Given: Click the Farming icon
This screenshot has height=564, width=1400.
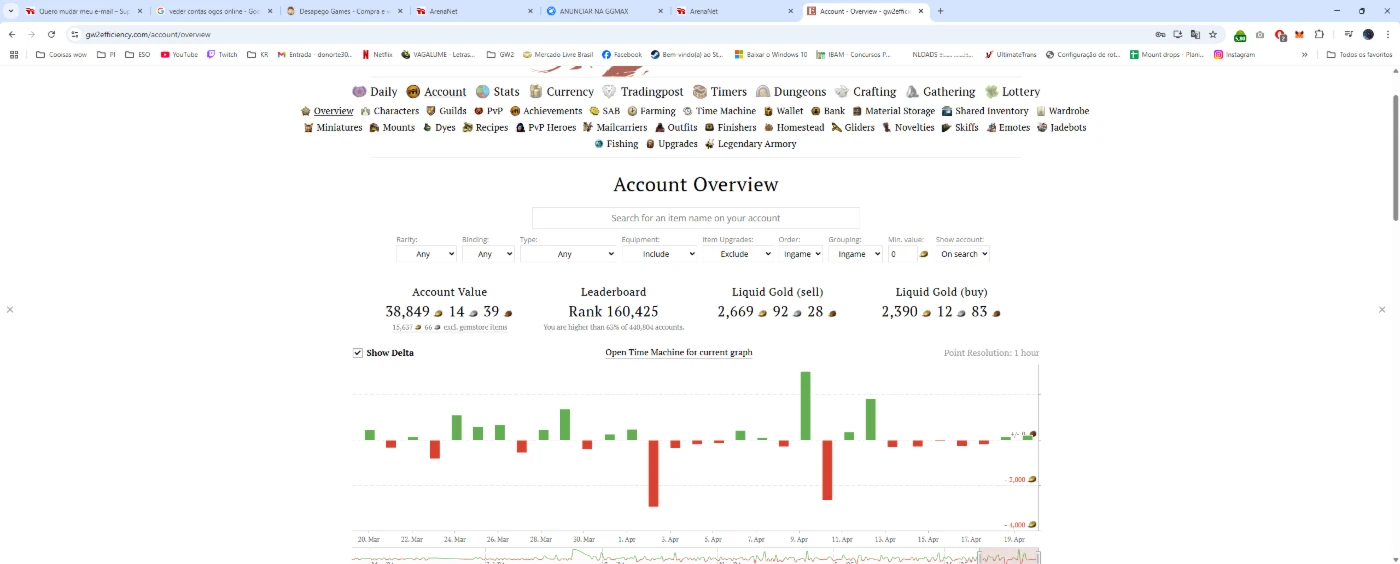Looking at the screenshot, I should tap(632, 111).
